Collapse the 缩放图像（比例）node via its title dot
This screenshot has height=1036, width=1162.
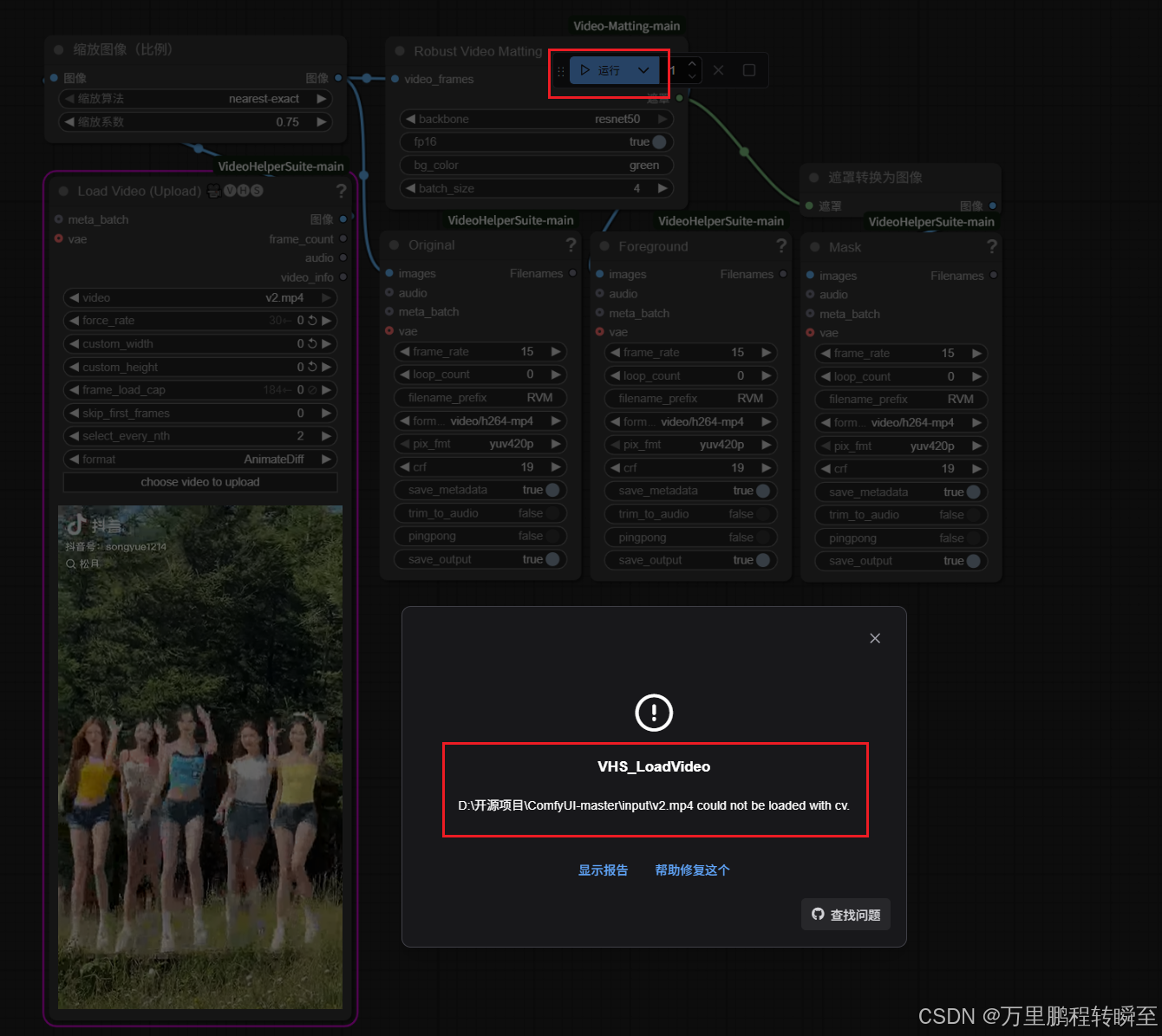(59, 49)
